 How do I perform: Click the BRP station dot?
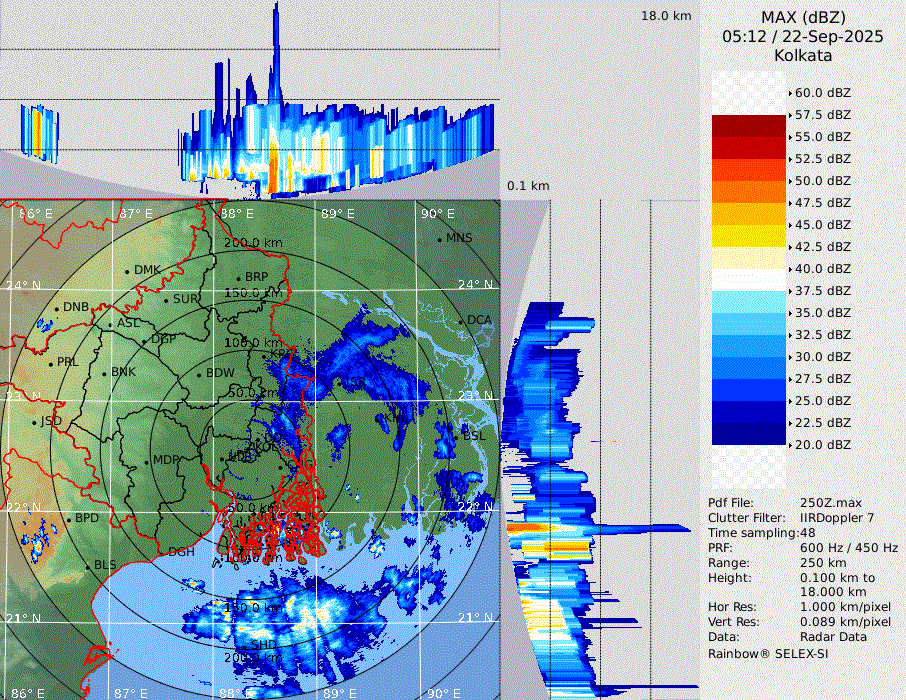[239, 278]
